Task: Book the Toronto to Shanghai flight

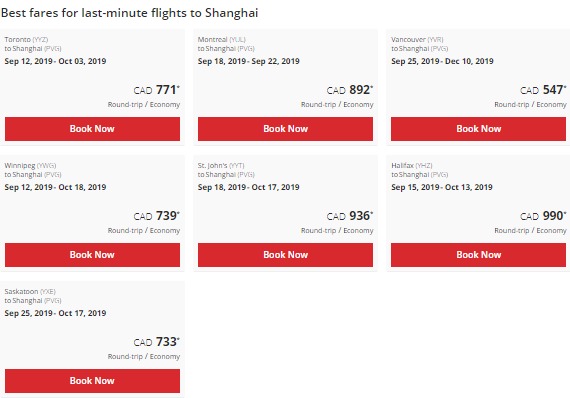Action: [x=92, y=129]
